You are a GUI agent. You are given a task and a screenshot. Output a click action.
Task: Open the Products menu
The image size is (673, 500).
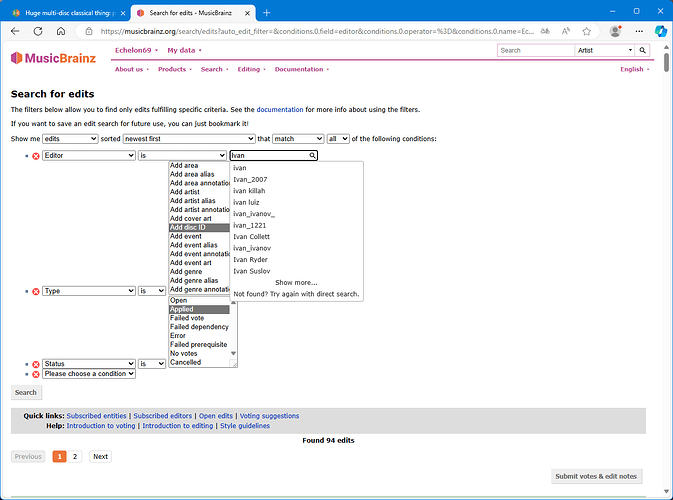tap(175, 69)
